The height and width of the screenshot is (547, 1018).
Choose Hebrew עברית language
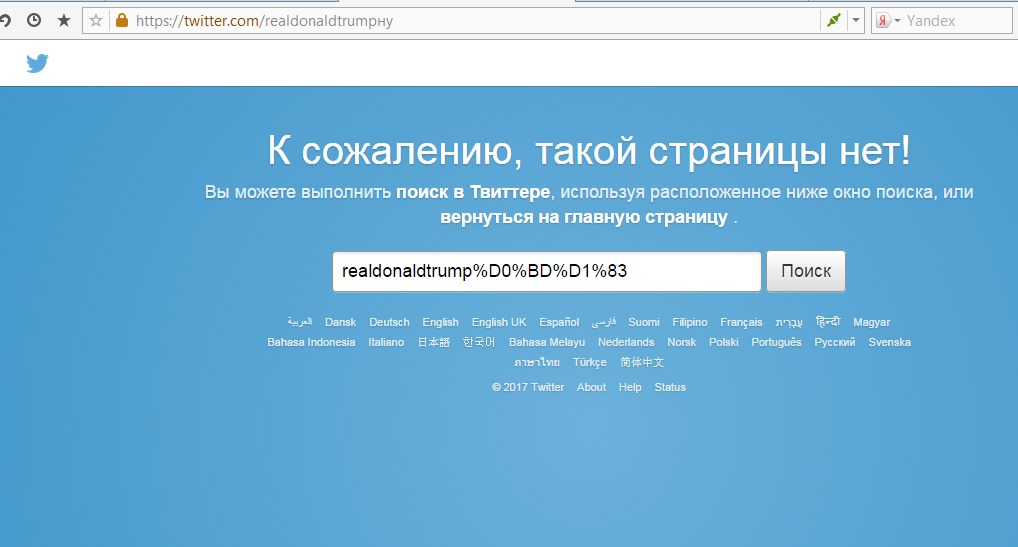[x=789, y=322]
